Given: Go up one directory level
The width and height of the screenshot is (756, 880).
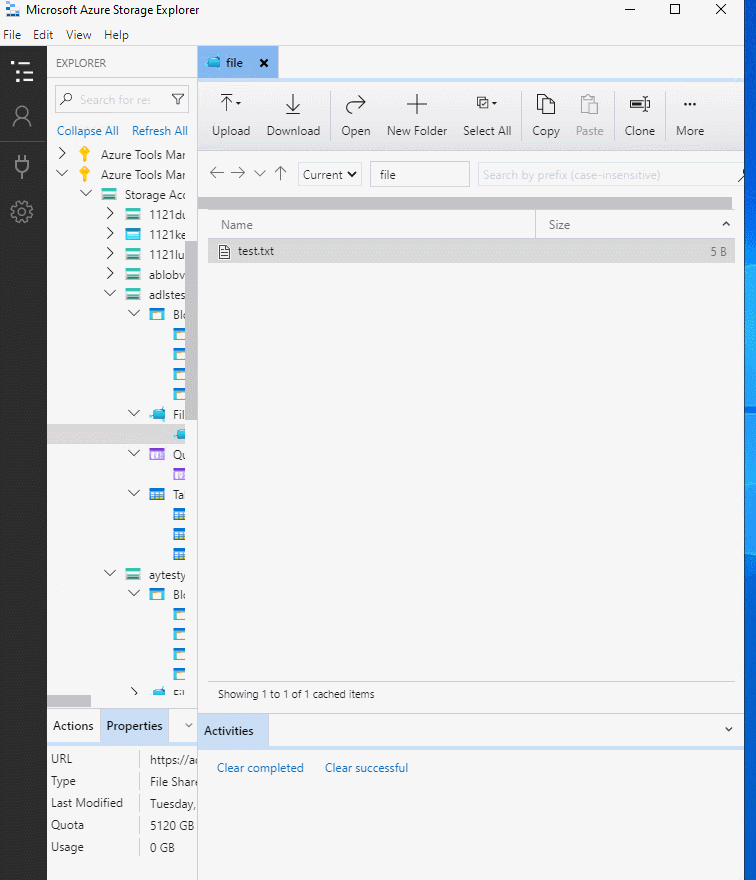Looking at the screenshot, I should 281,173.
